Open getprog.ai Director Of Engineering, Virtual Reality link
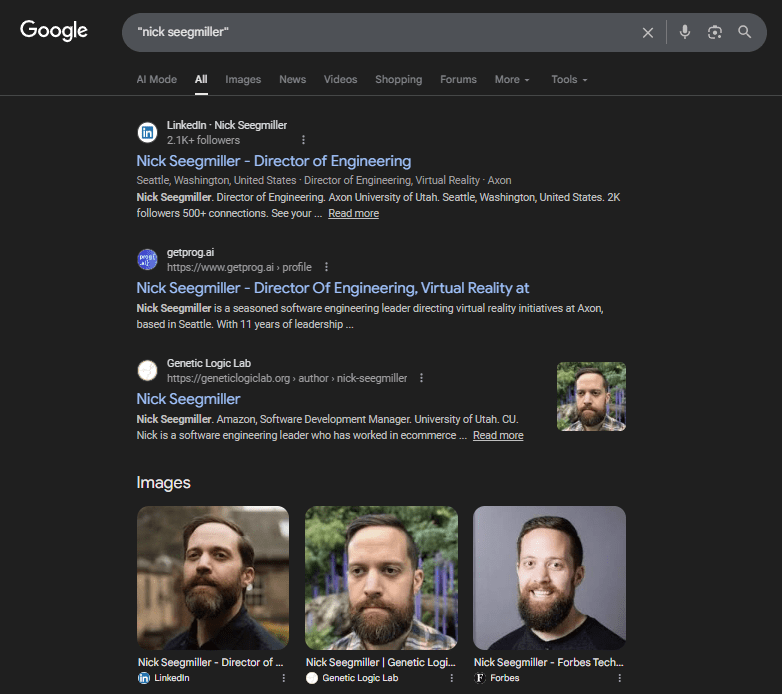 point(333,288)
